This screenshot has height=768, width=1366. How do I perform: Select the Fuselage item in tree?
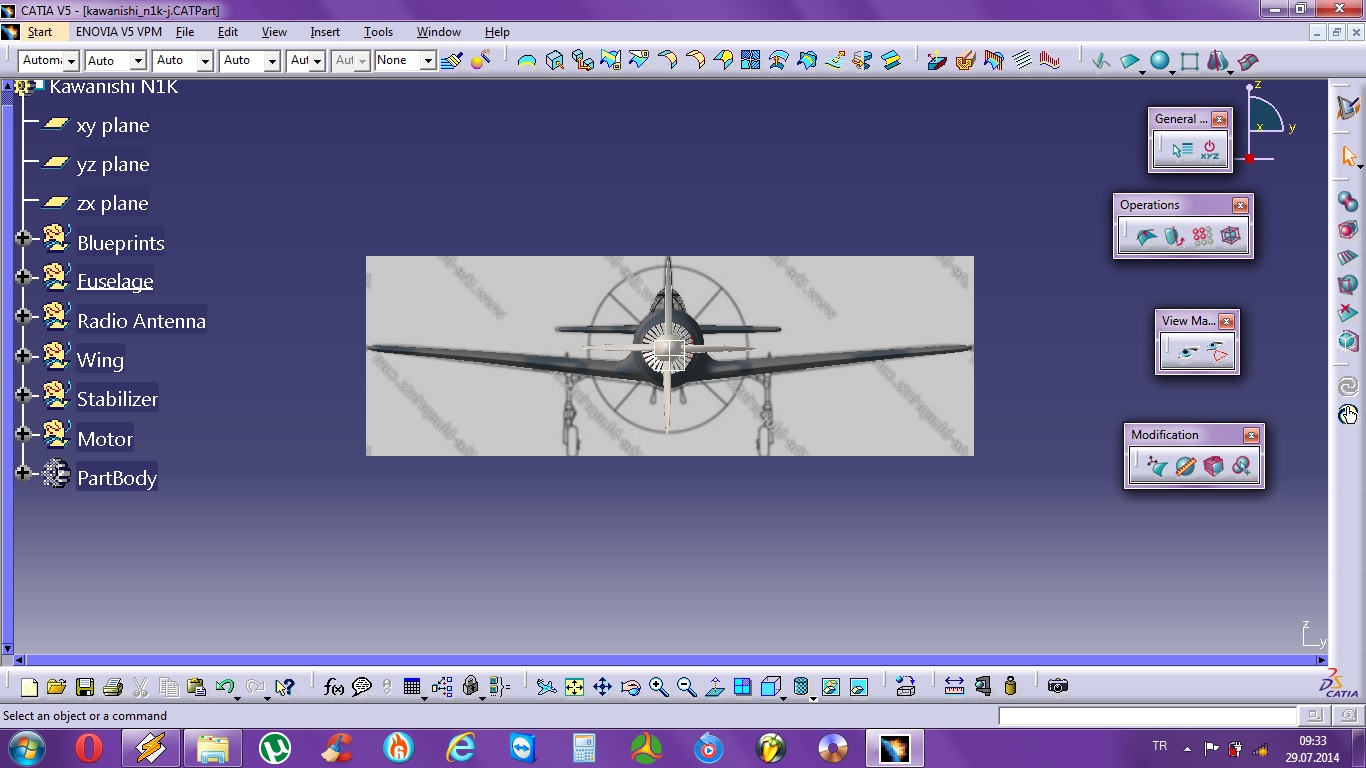click(115, 282)
